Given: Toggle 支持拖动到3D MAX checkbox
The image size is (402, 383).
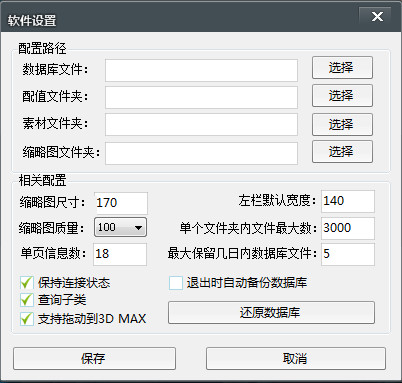Looking at the screenshot, I should coord(27,319).
